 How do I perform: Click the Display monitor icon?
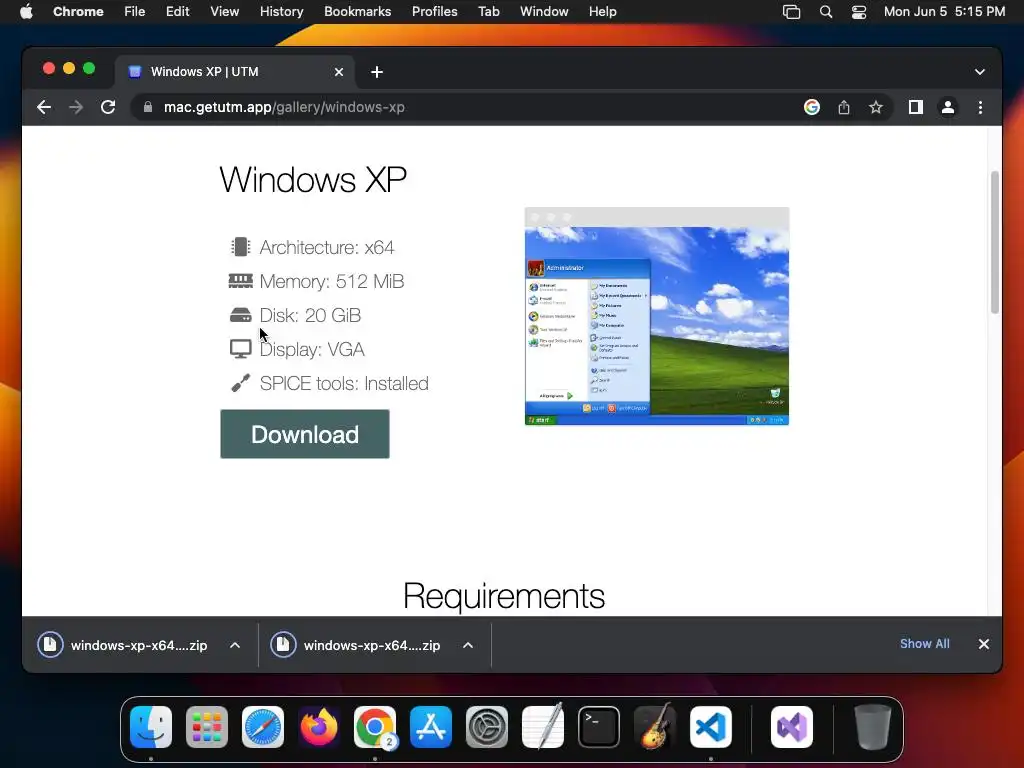coord(240,349)
